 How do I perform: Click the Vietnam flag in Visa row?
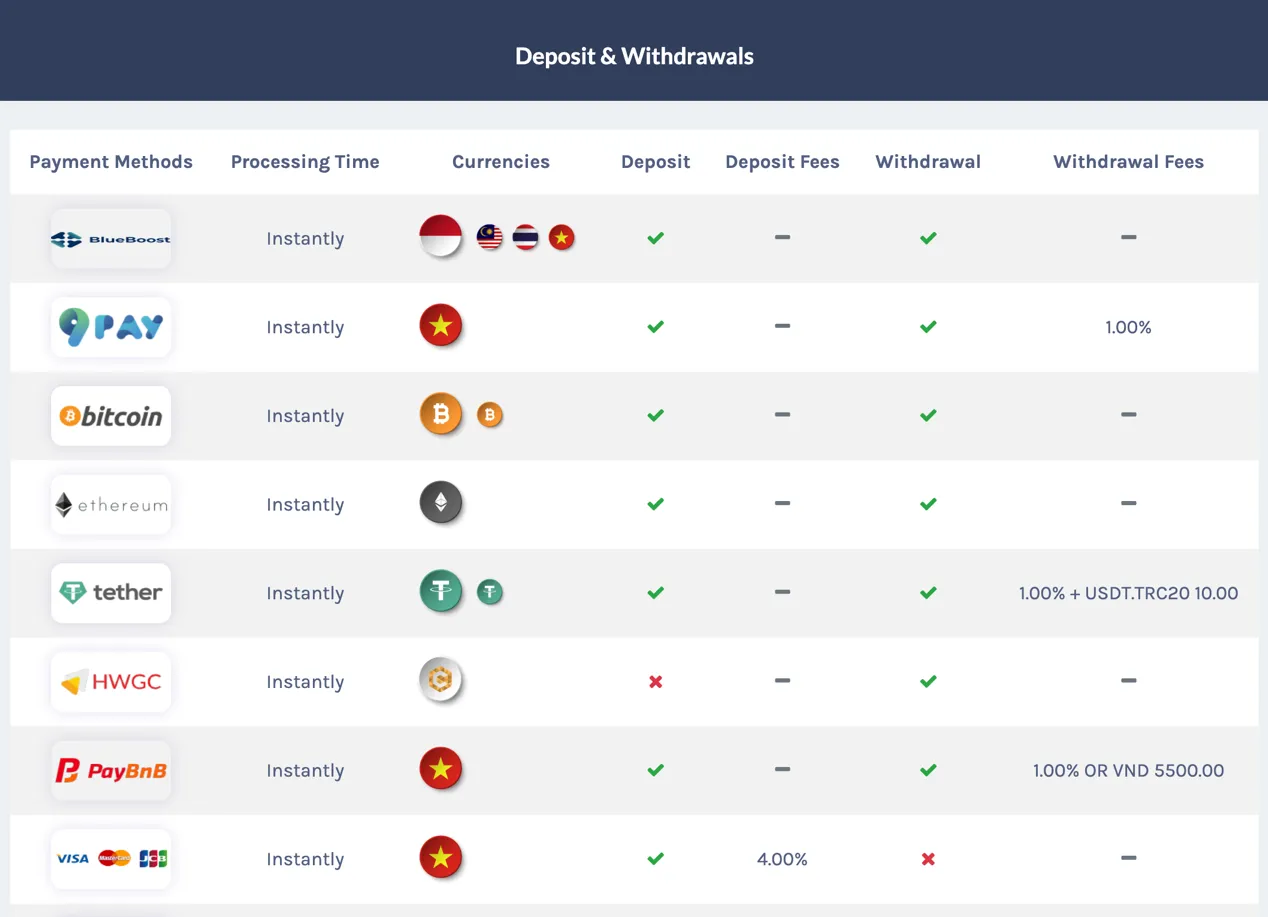[x=441, y=858]
